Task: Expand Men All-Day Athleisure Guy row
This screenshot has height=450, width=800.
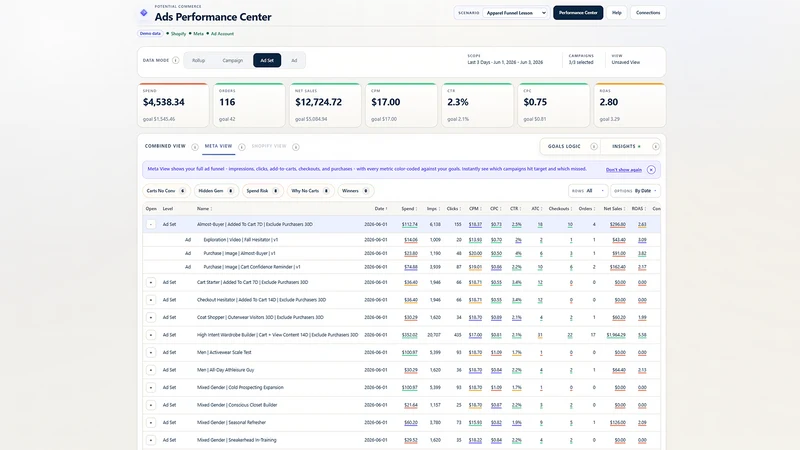Action: pos(151,370)
